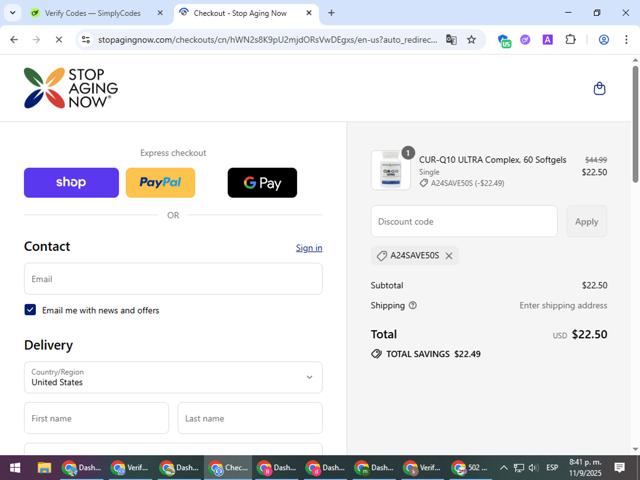
Task: Click the network tray icon
Action: click(519, 468)
